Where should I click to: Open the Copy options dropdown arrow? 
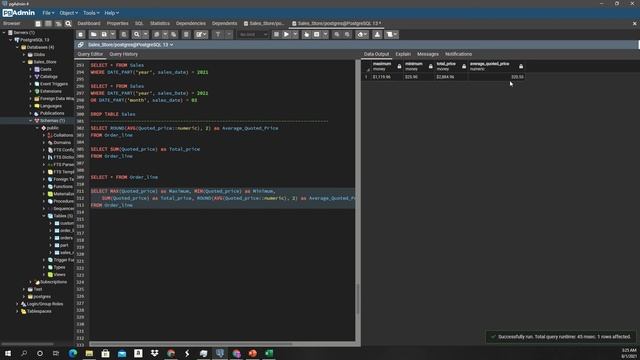[165, 35]
